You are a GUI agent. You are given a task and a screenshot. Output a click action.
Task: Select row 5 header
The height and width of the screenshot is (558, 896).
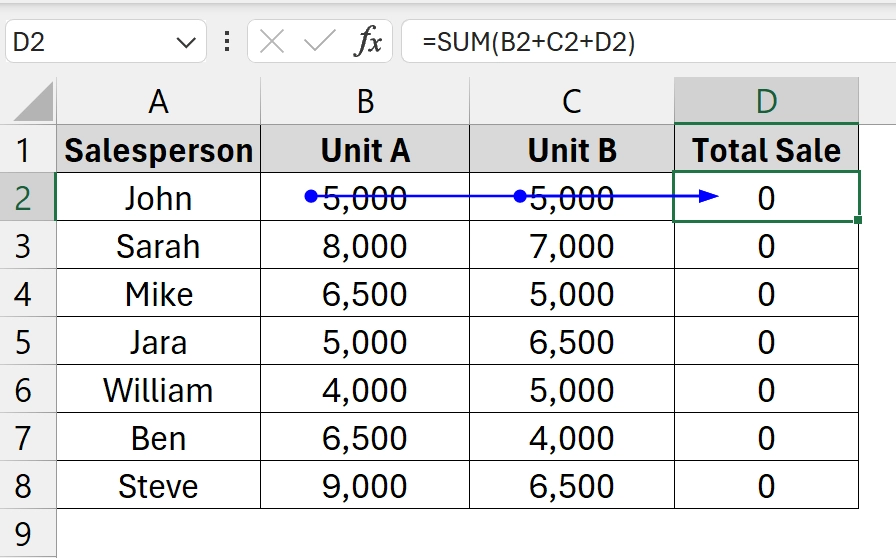point(27,341)
